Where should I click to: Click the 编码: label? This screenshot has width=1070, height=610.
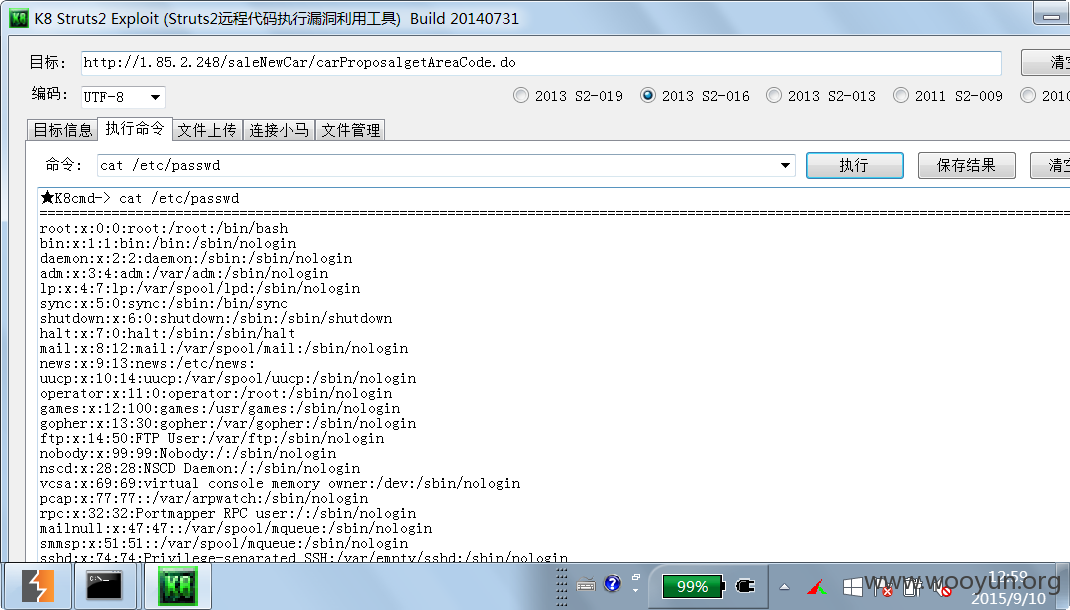tap(49, 94)
